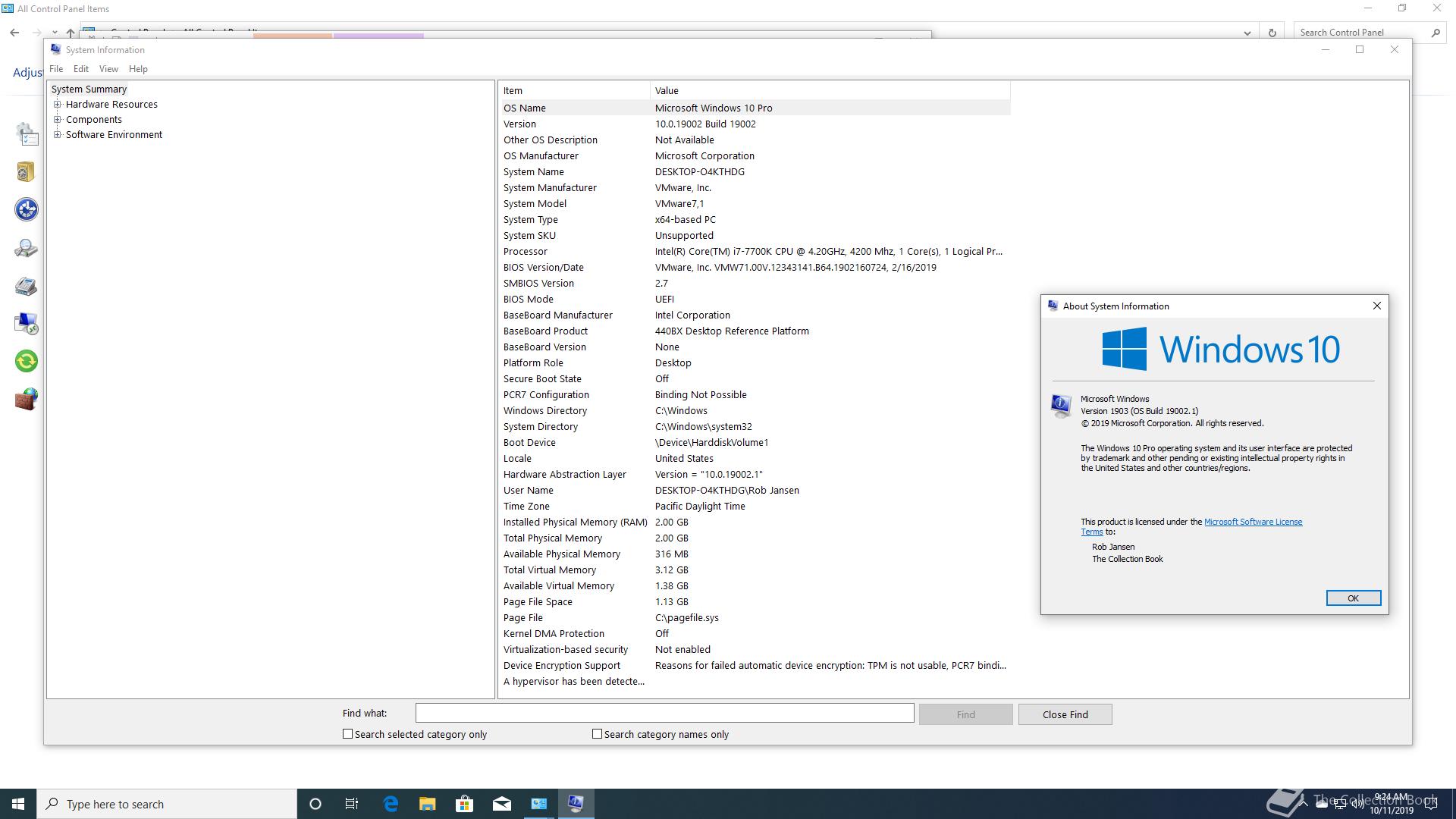The width and height of the screenshot is (1456, 819).
Task: Open Control Panel address bar dropdown
Action: pos(1247,33)
